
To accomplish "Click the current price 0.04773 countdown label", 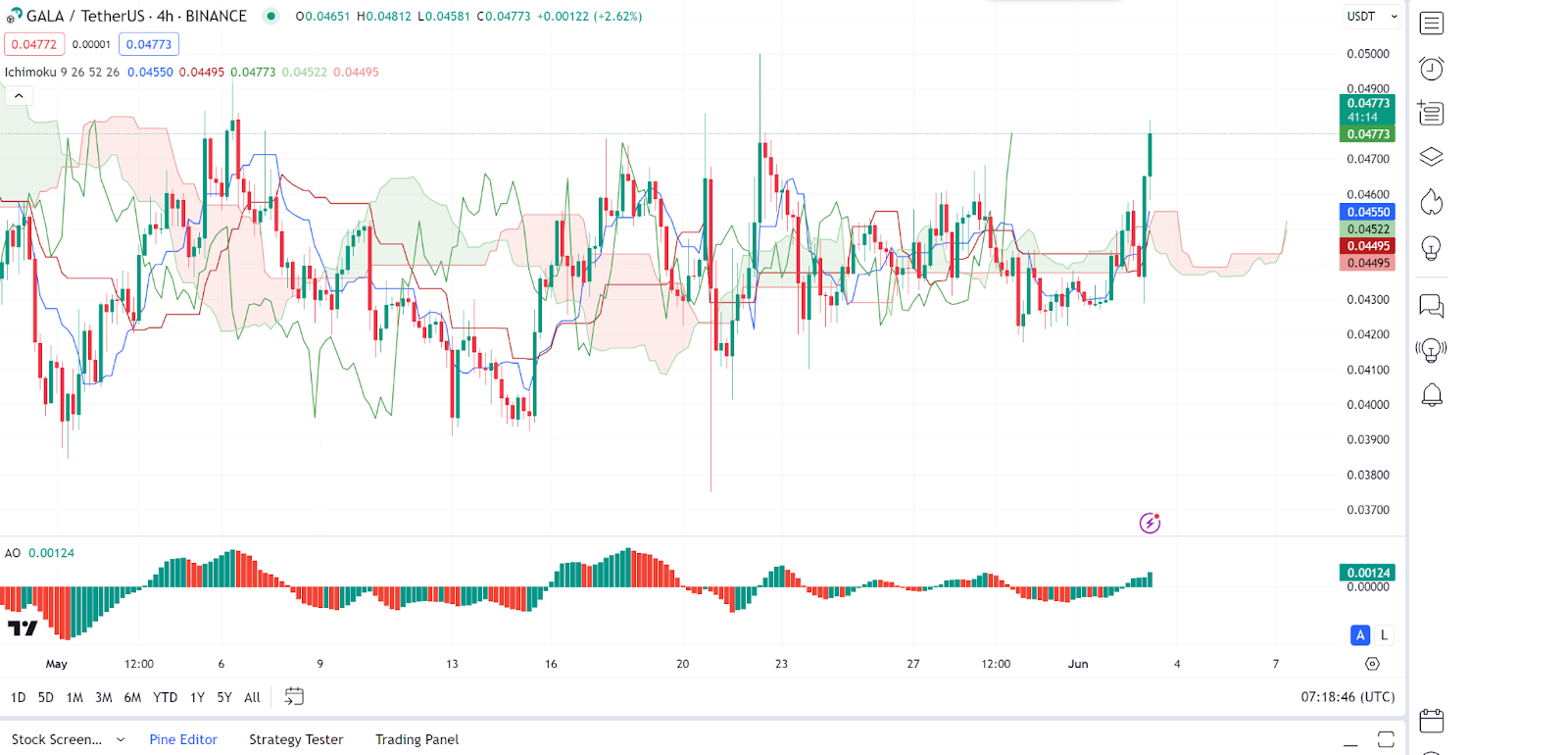I will [1367, 110].
